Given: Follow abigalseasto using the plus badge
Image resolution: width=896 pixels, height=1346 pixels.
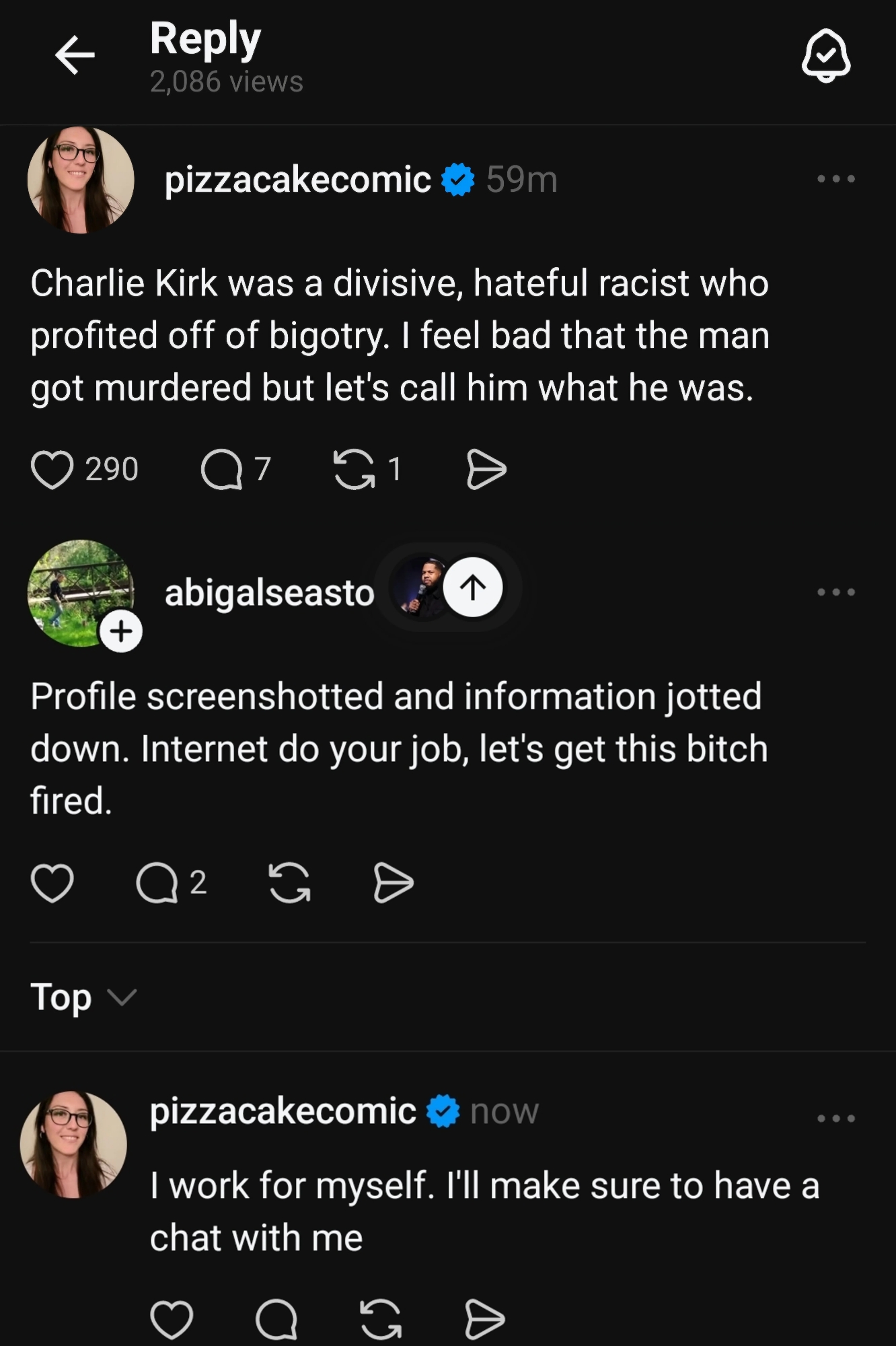Looking at the screenshot, I should point(121,631).
